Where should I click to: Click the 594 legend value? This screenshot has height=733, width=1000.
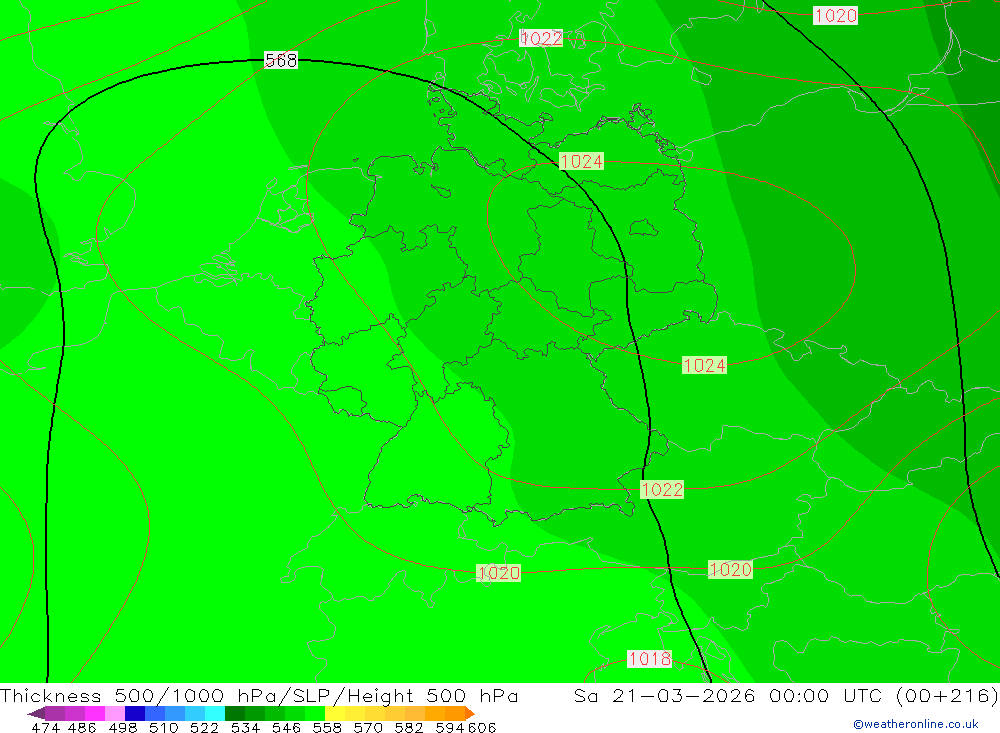pyautogui.click(x=450, y=728)
